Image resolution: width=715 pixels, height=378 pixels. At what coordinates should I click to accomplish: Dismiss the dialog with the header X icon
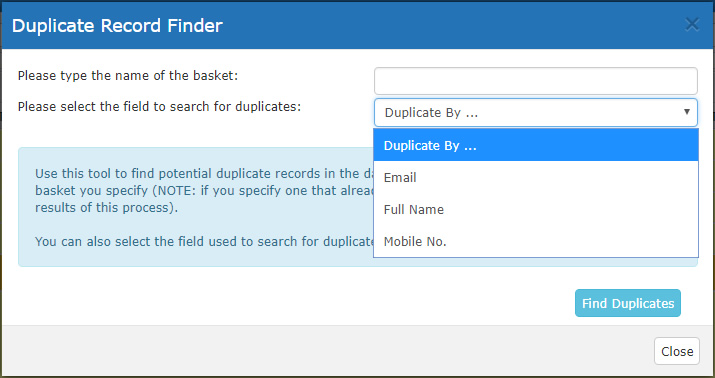(x=692, y=25)
